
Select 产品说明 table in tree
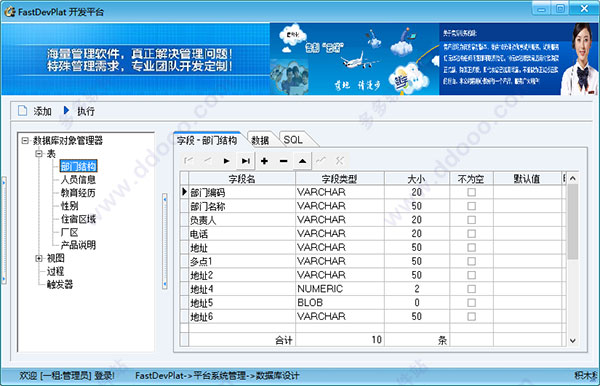tap(78, 245)
